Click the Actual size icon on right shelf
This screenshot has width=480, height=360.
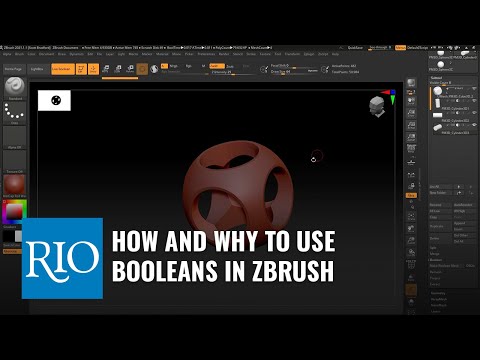pos(411,125)
